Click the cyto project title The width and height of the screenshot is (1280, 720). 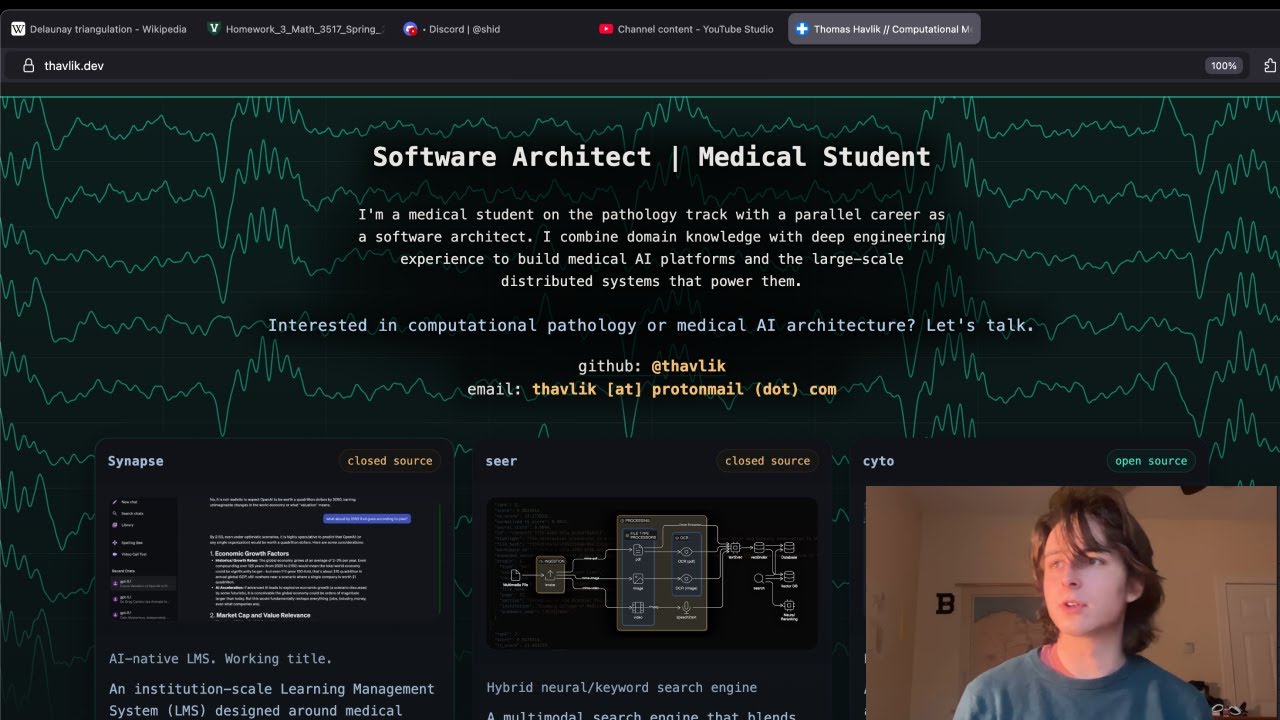[878, 461]
